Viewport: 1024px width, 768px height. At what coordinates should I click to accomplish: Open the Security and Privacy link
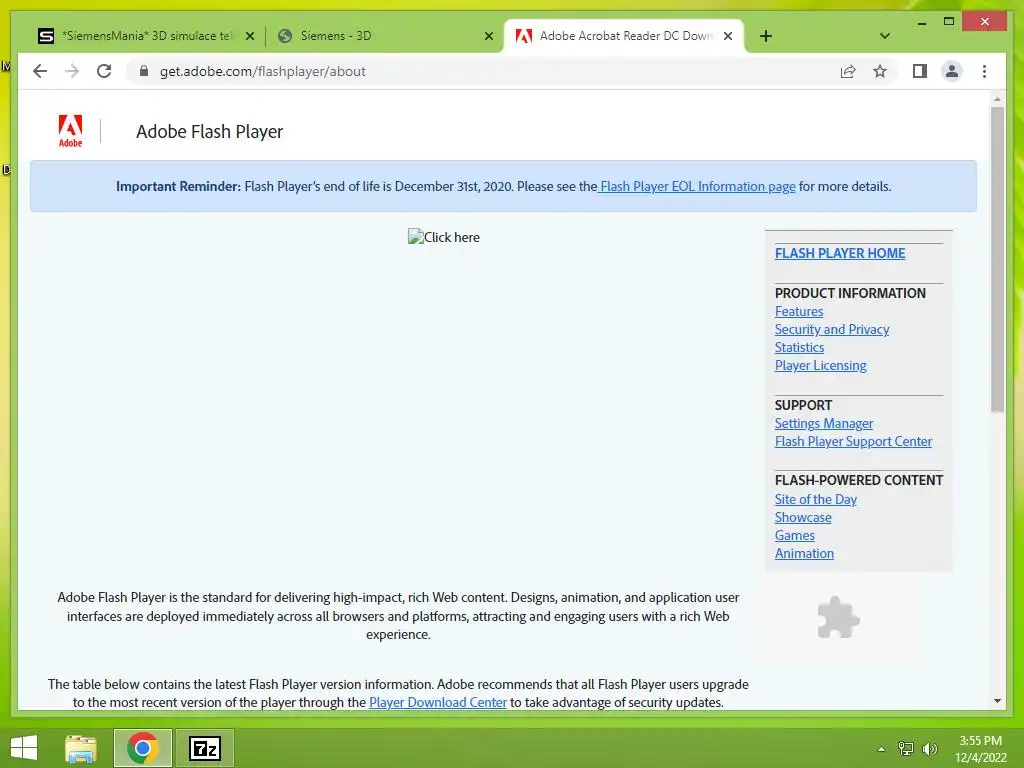(832, 329)
